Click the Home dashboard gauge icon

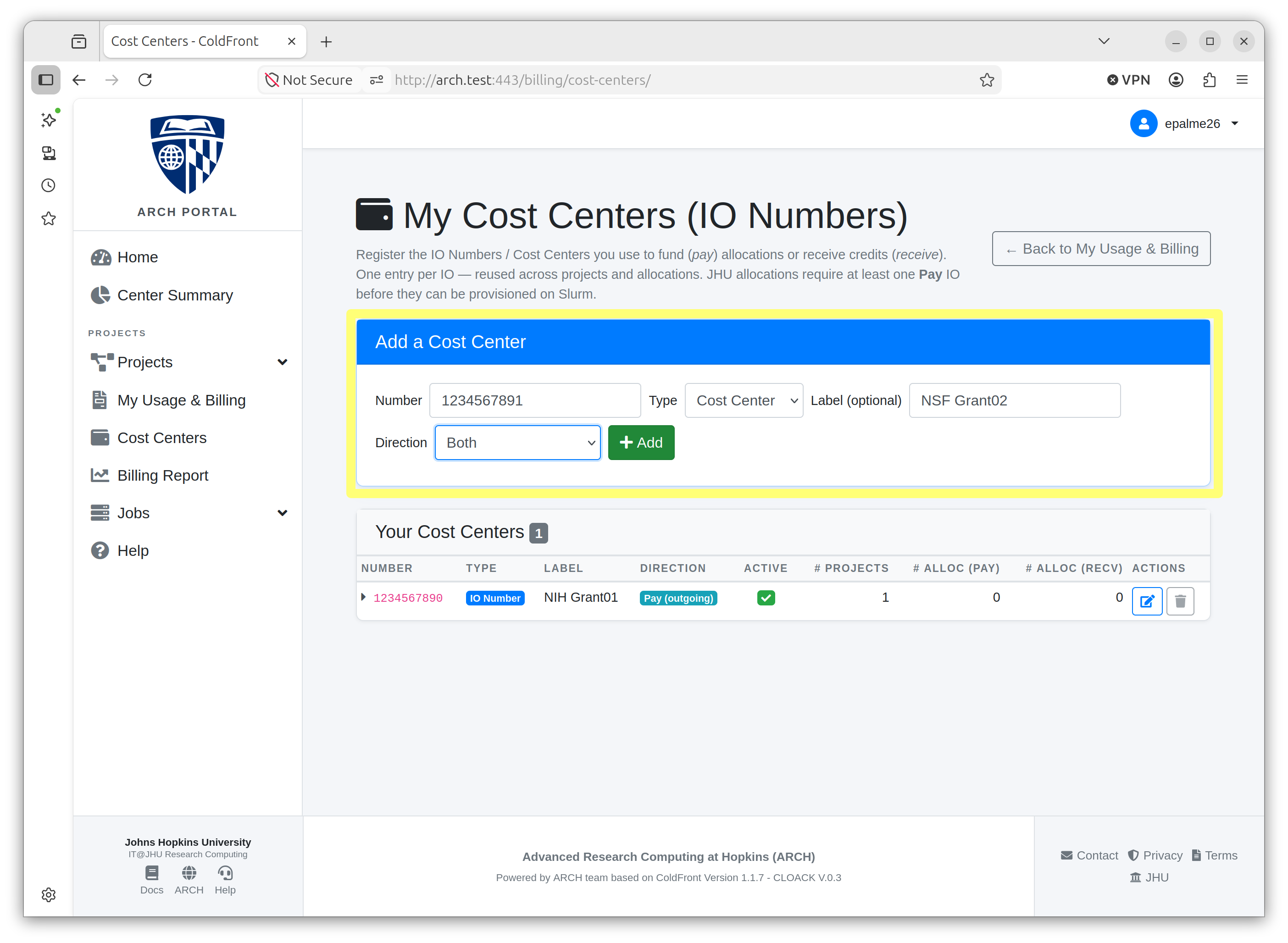(101, 257)
